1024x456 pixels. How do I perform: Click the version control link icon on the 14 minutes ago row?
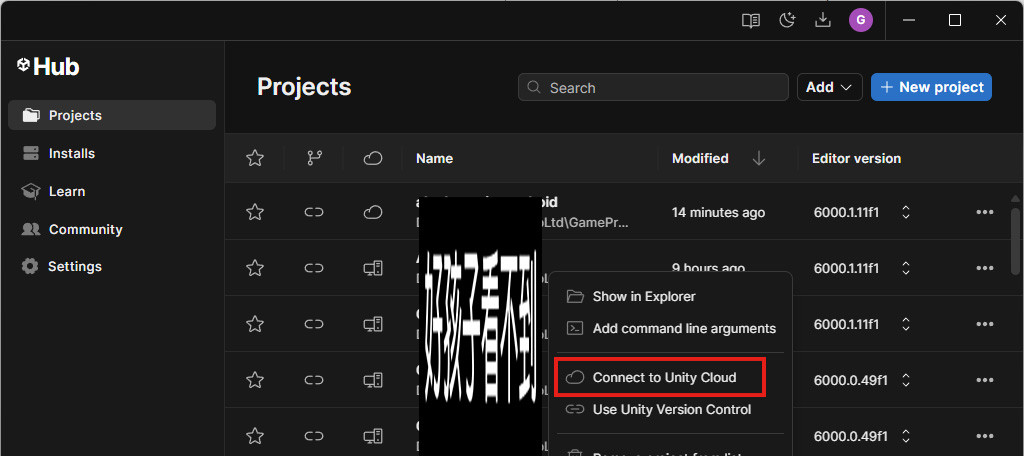314,212
